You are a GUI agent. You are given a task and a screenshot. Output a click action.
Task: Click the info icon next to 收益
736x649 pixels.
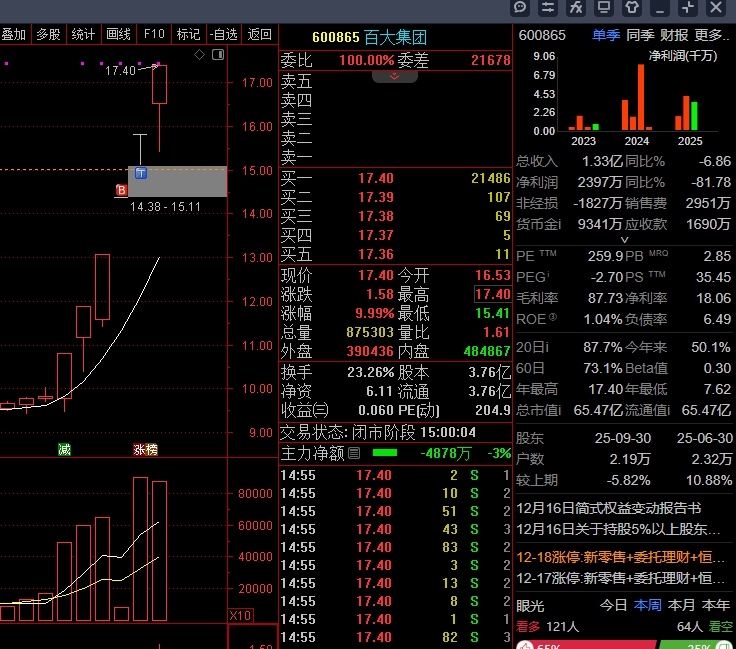(320, 411)
